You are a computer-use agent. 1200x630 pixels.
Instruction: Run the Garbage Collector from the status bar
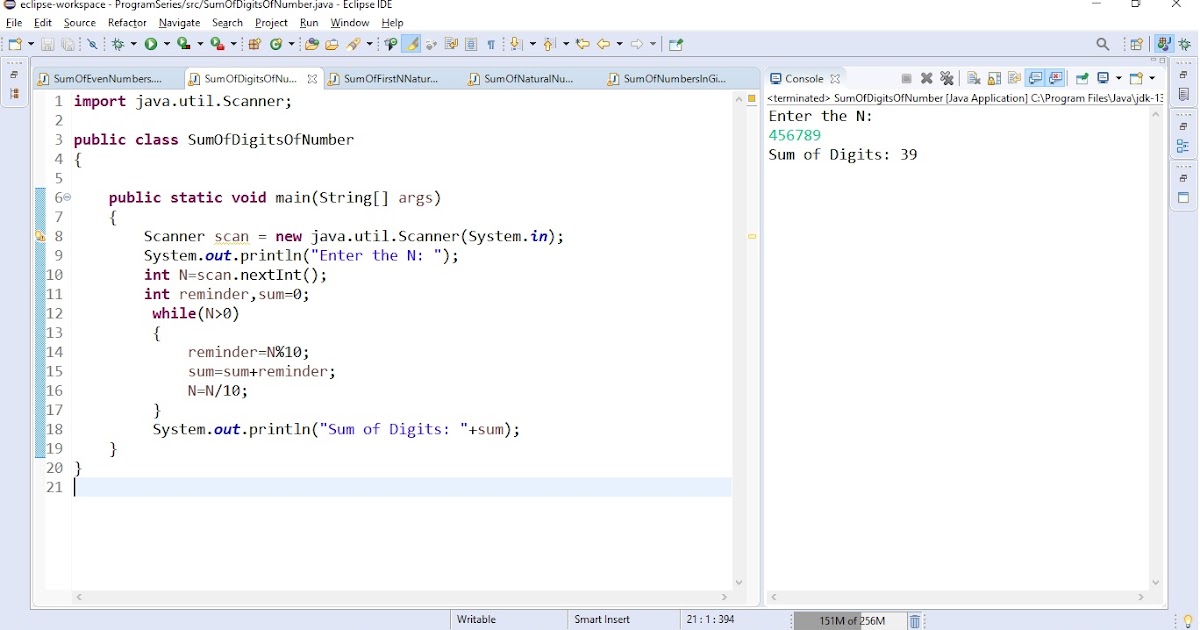pos(915,620)
